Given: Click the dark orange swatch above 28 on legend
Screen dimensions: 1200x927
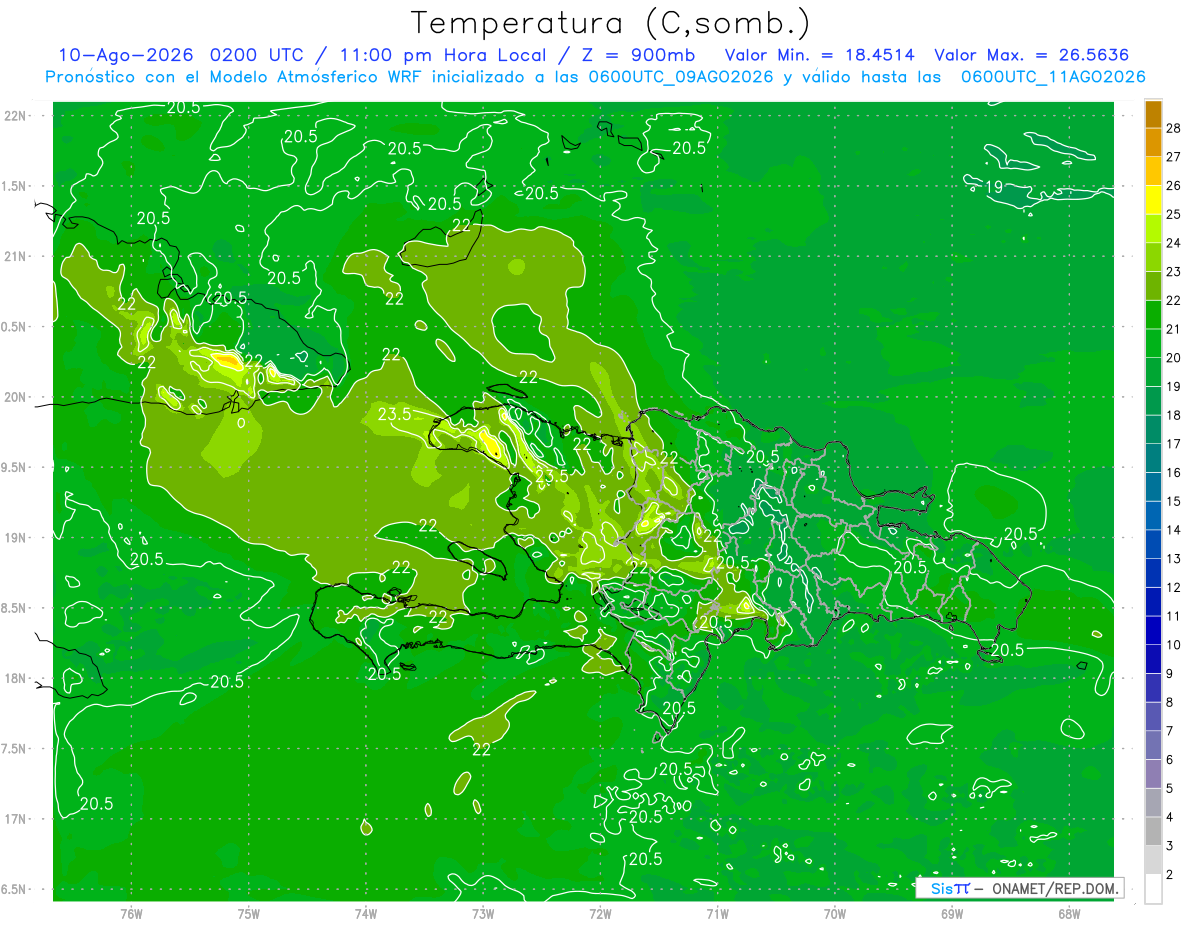Looking at the screenshot, I should click(x=1153, y=114).
